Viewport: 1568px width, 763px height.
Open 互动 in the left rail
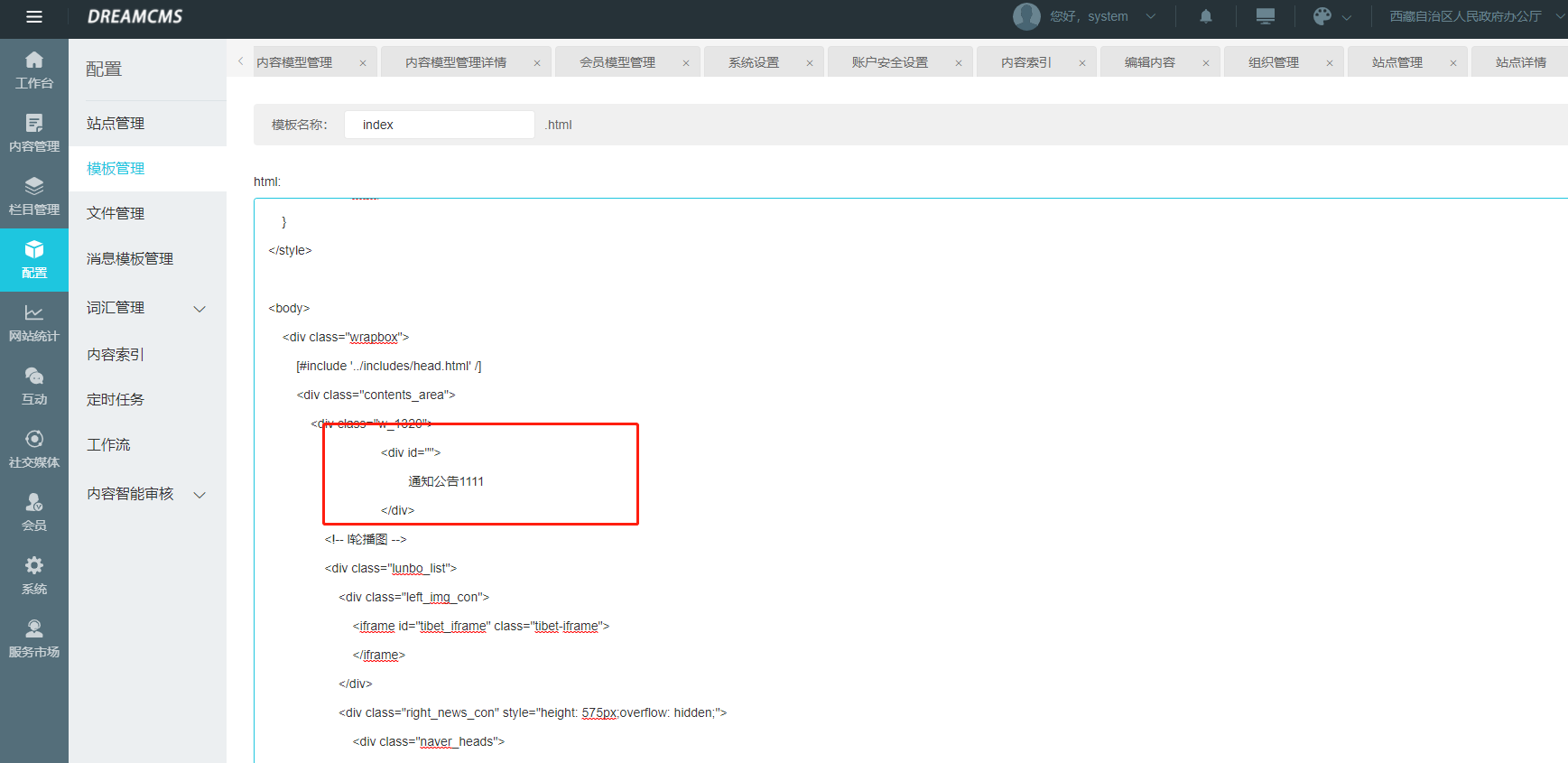34,386
